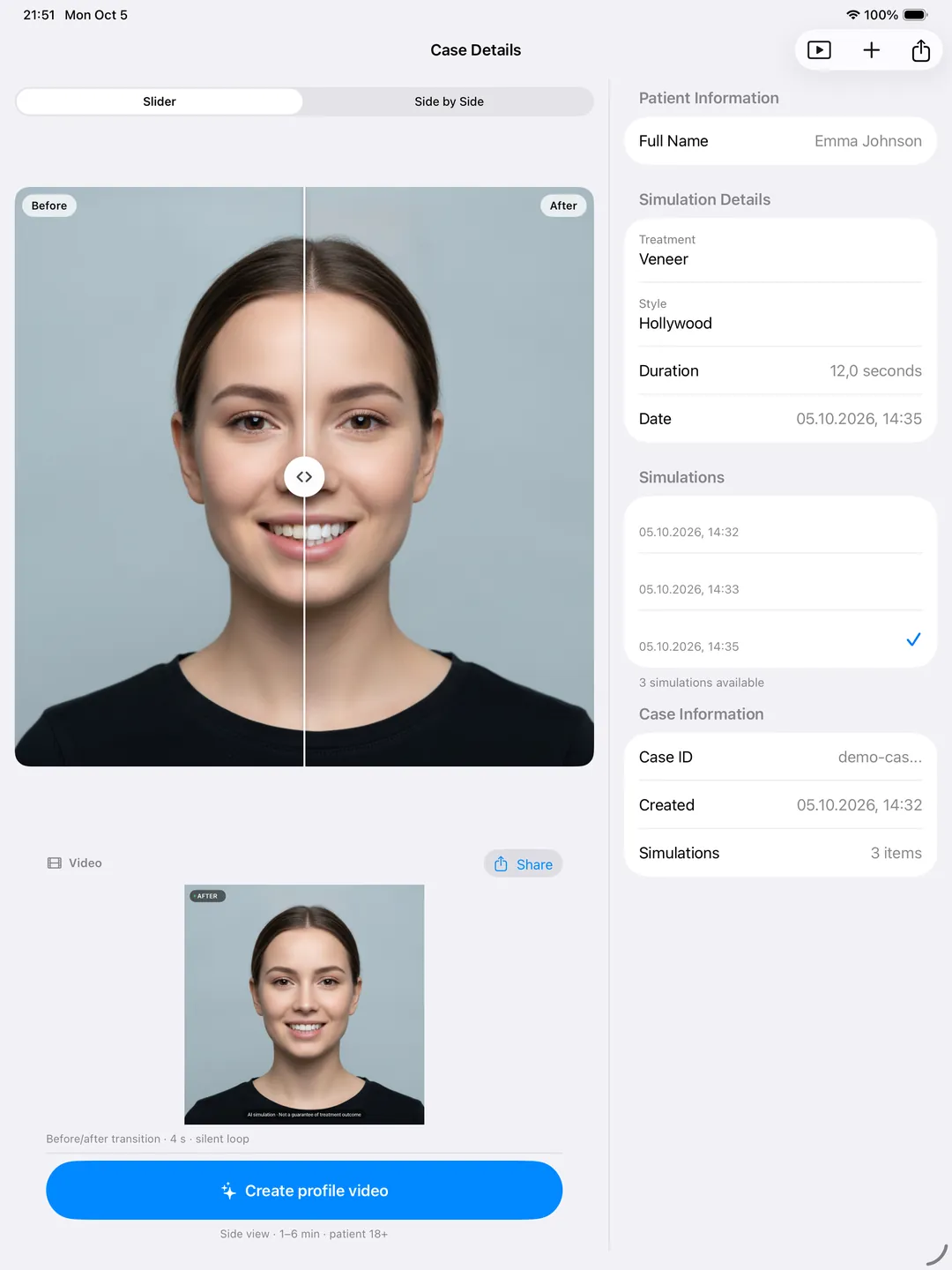Grab the before/after slider handle
The height and width of the screenshot is (1270, 952).
[x=304, y=476]
